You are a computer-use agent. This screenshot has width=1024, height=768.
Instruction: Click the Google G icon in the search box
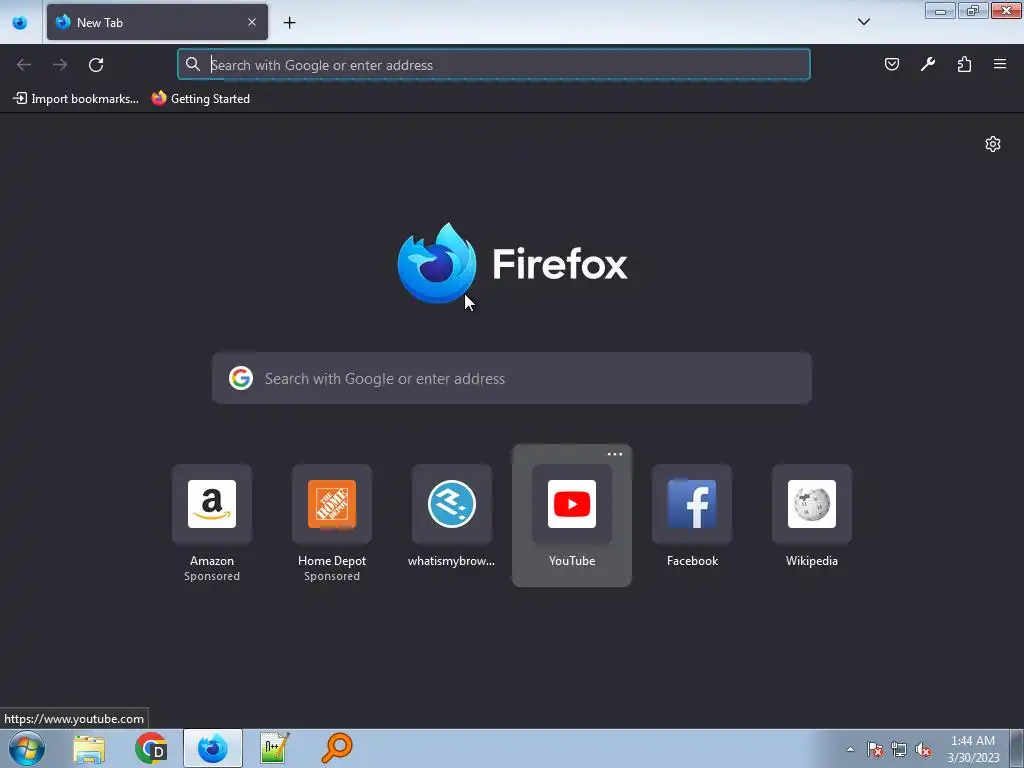[x=241, y=378]
